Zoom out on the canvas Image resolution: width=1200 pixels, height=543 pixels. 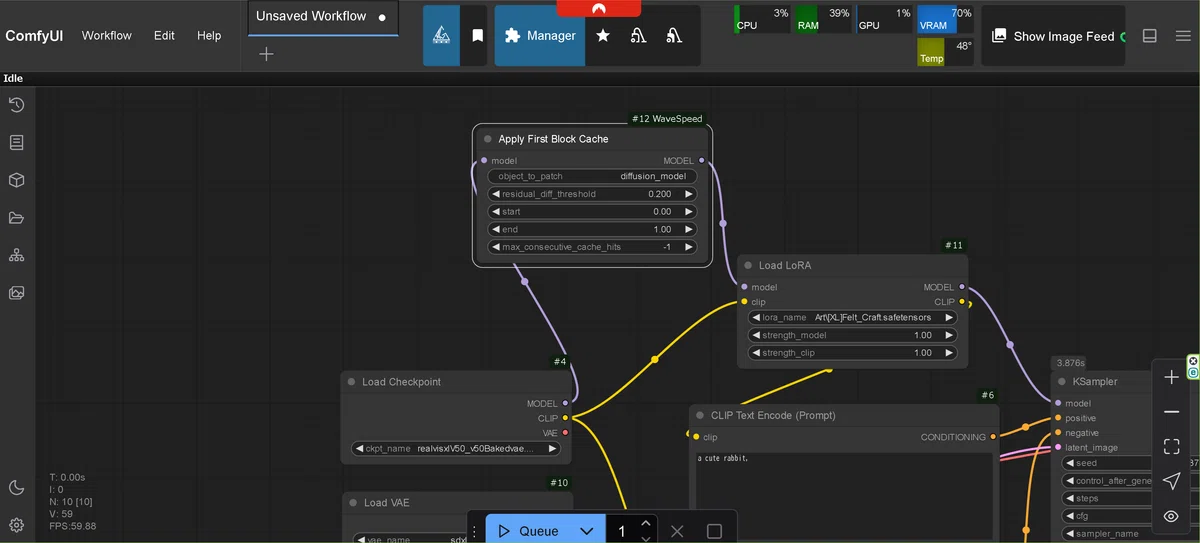click(1172, 412)
